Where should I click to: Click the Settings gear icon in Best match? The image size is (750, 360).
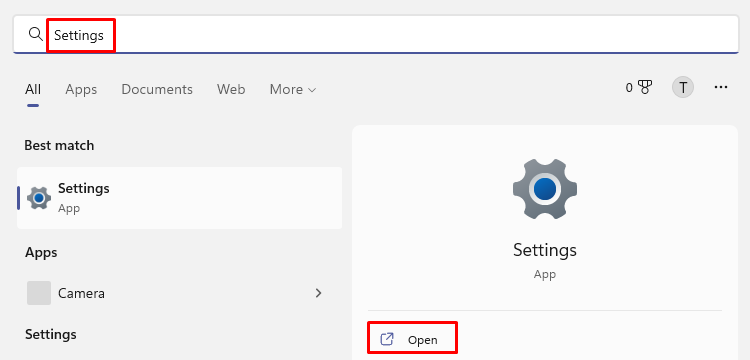[x=39, y=198]
